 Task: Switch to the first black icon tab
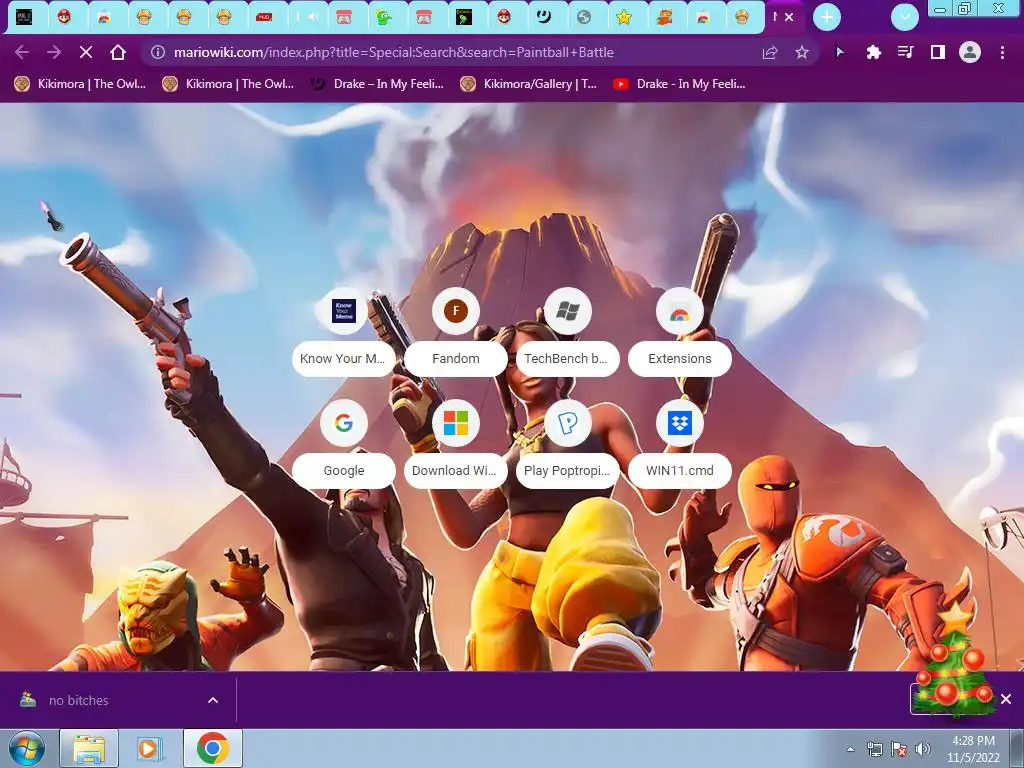[x=24, y=18]
